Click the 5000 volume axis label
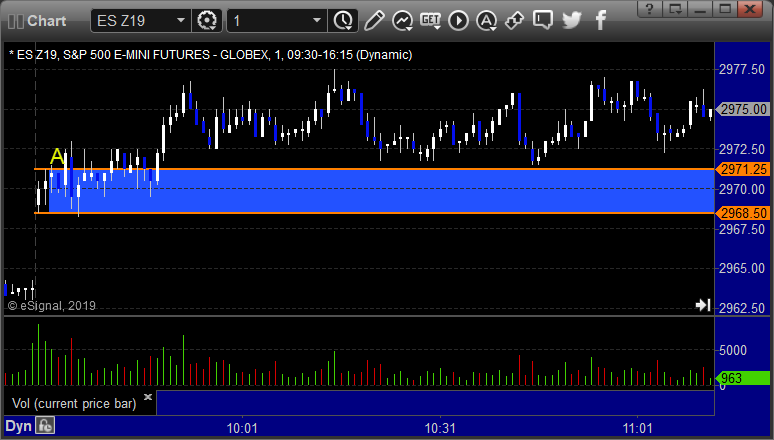Screen dimensions: 774x440 733,350
